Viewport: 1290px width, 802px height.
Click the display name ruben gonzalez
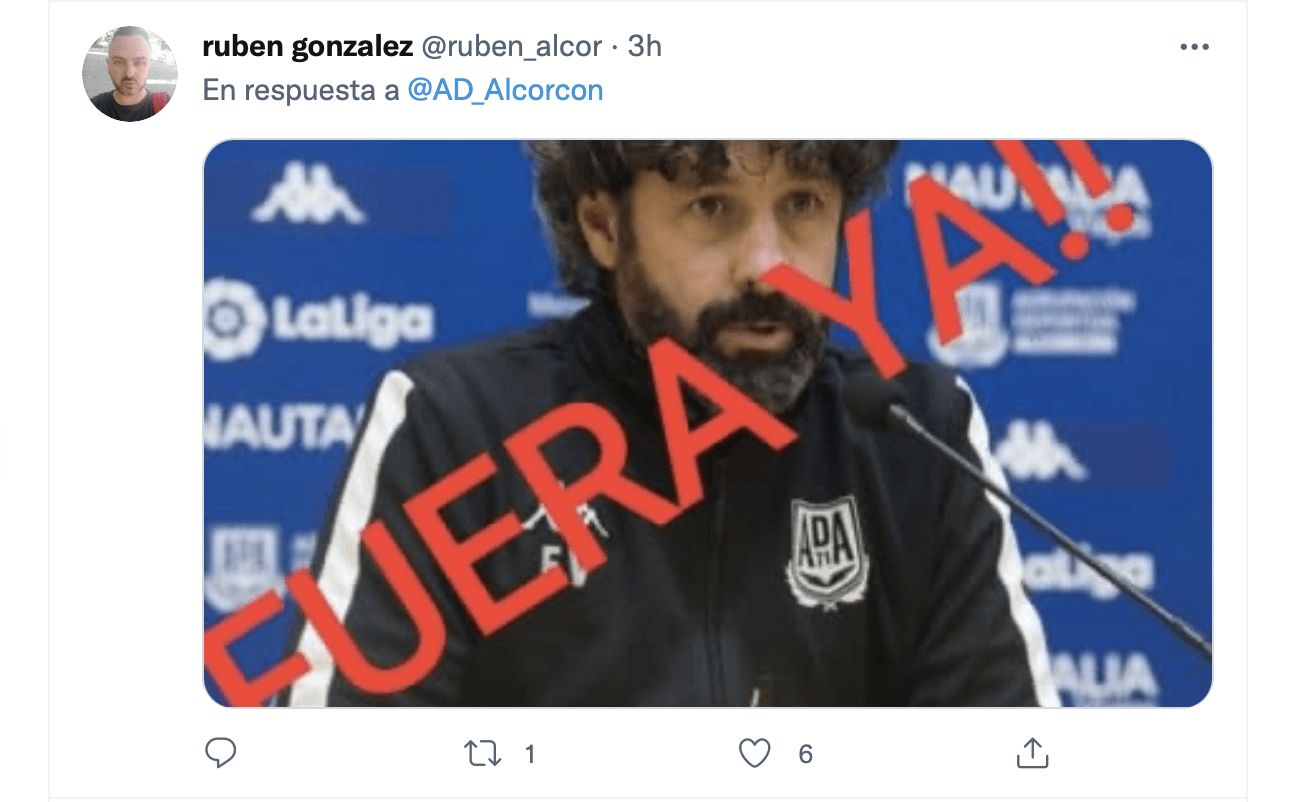coord(308,46)
